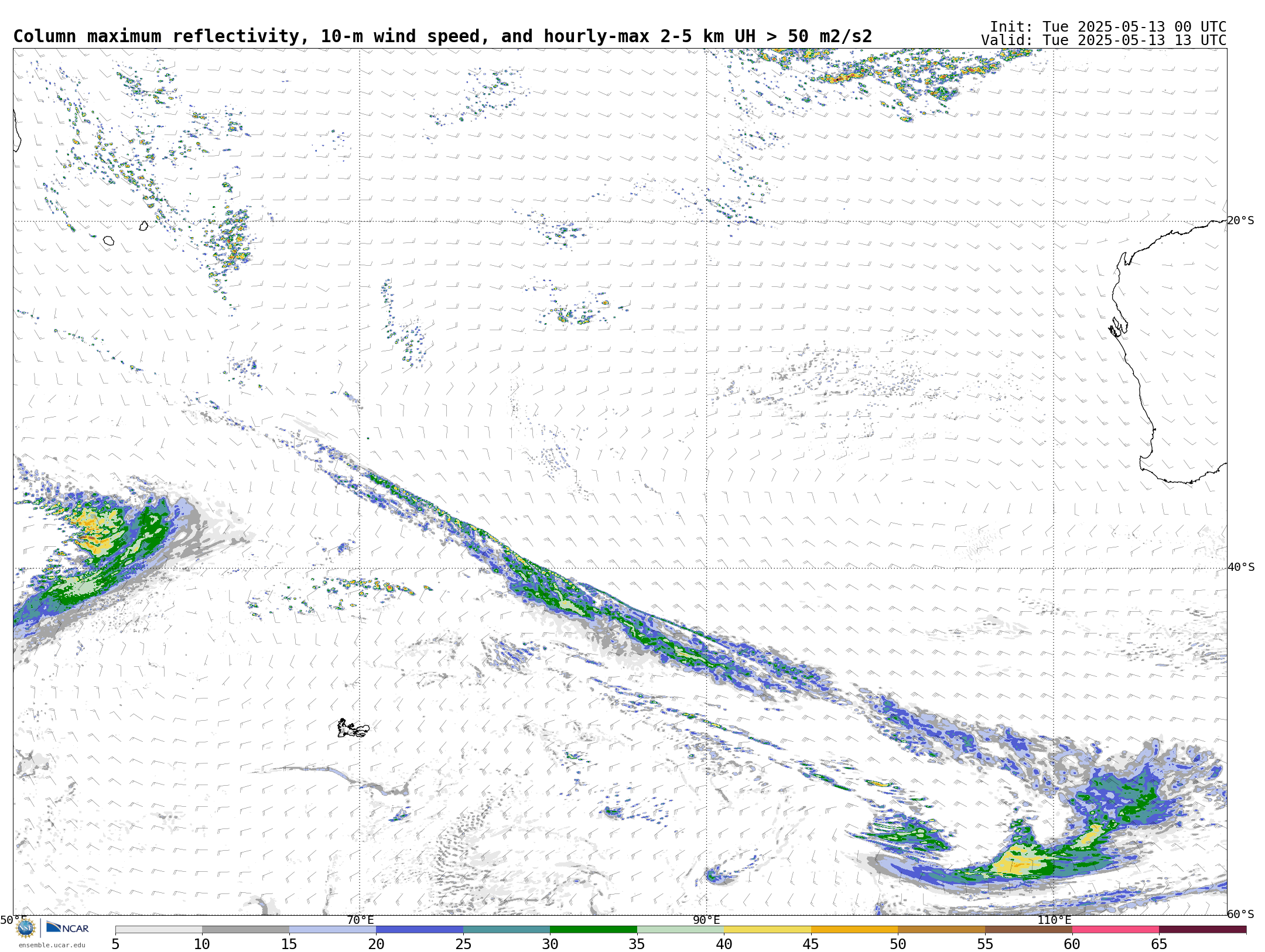Screen dimensions: 1265x952
Task: Click the 110°E longitude label
Action: [x=1054, y=920]
